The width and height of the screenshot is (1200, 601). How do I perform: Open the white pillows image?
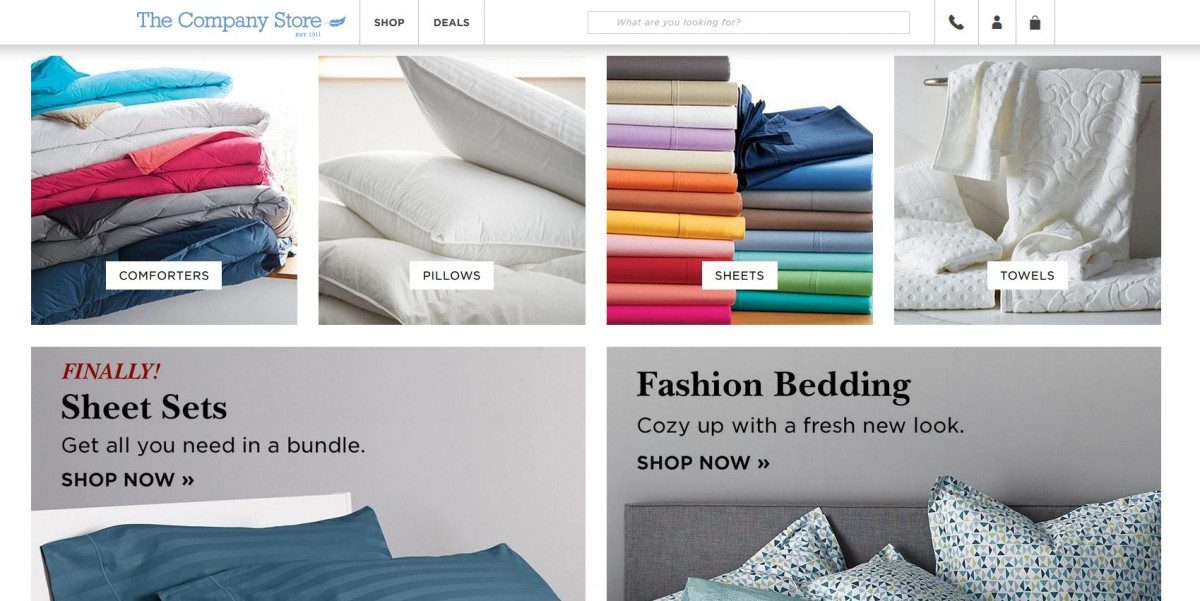coord(452,190)
